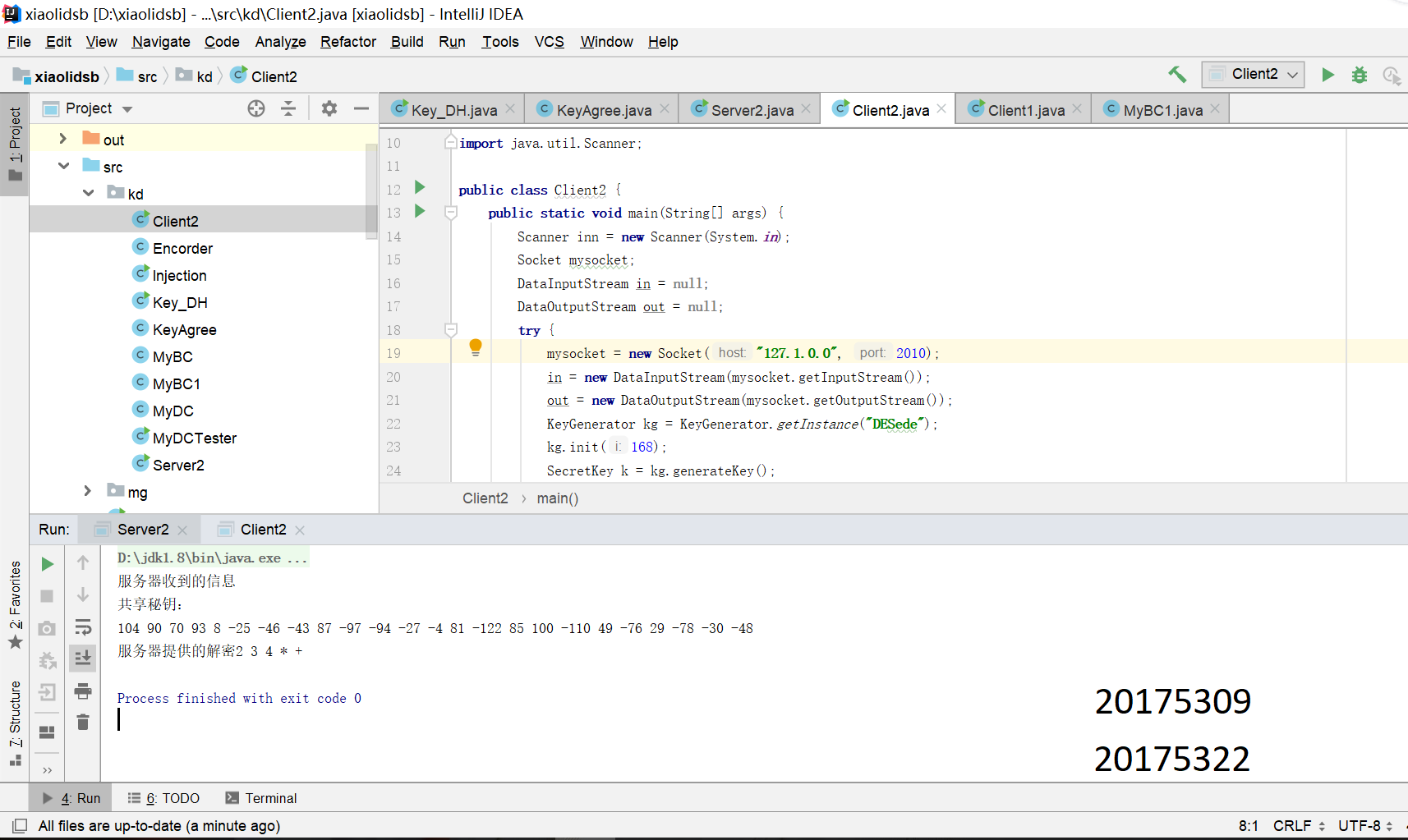Open the VCS menu
Screen dimensions: 1408x840
click(x=550, y=42)
